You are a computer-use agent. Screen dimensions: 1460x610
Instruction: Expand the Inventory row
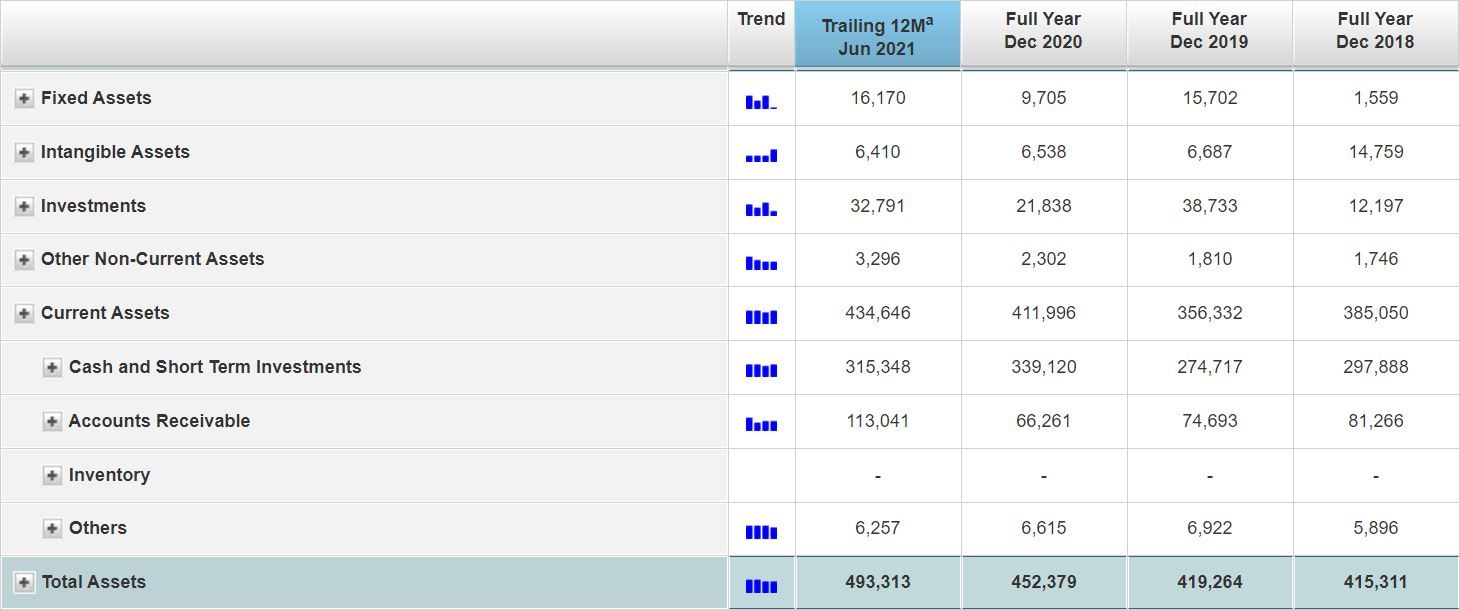coord(52,476)
